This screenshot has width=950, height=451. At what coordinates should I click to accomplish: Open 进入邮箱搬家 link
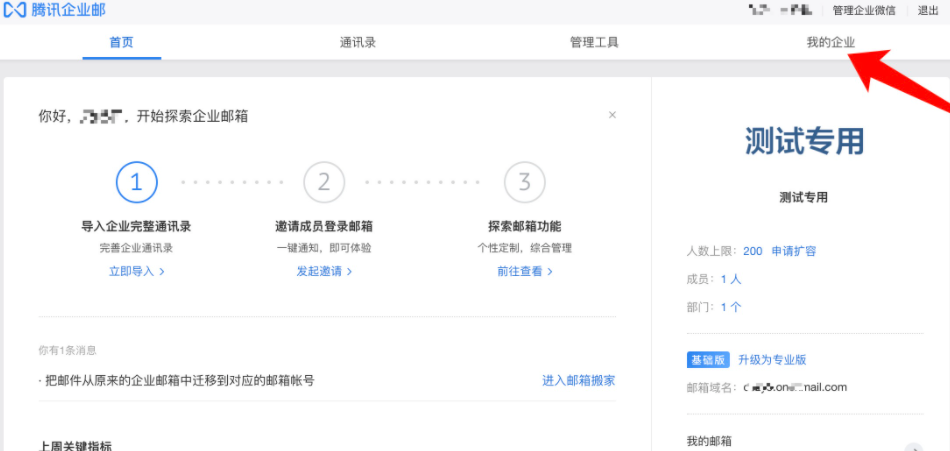[578, 380]
